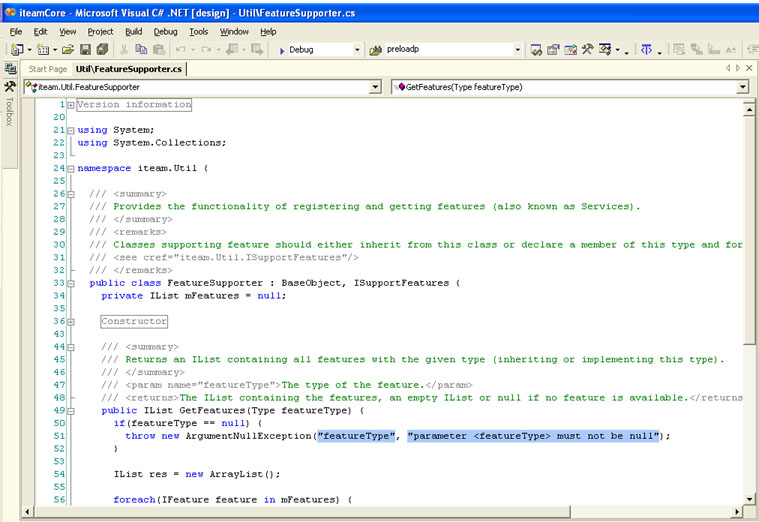Viewport: 759px width, 522px height.
Task: Click the collapsed "Version information" box text
Action: pyautogui.click(x=134, y=105)
